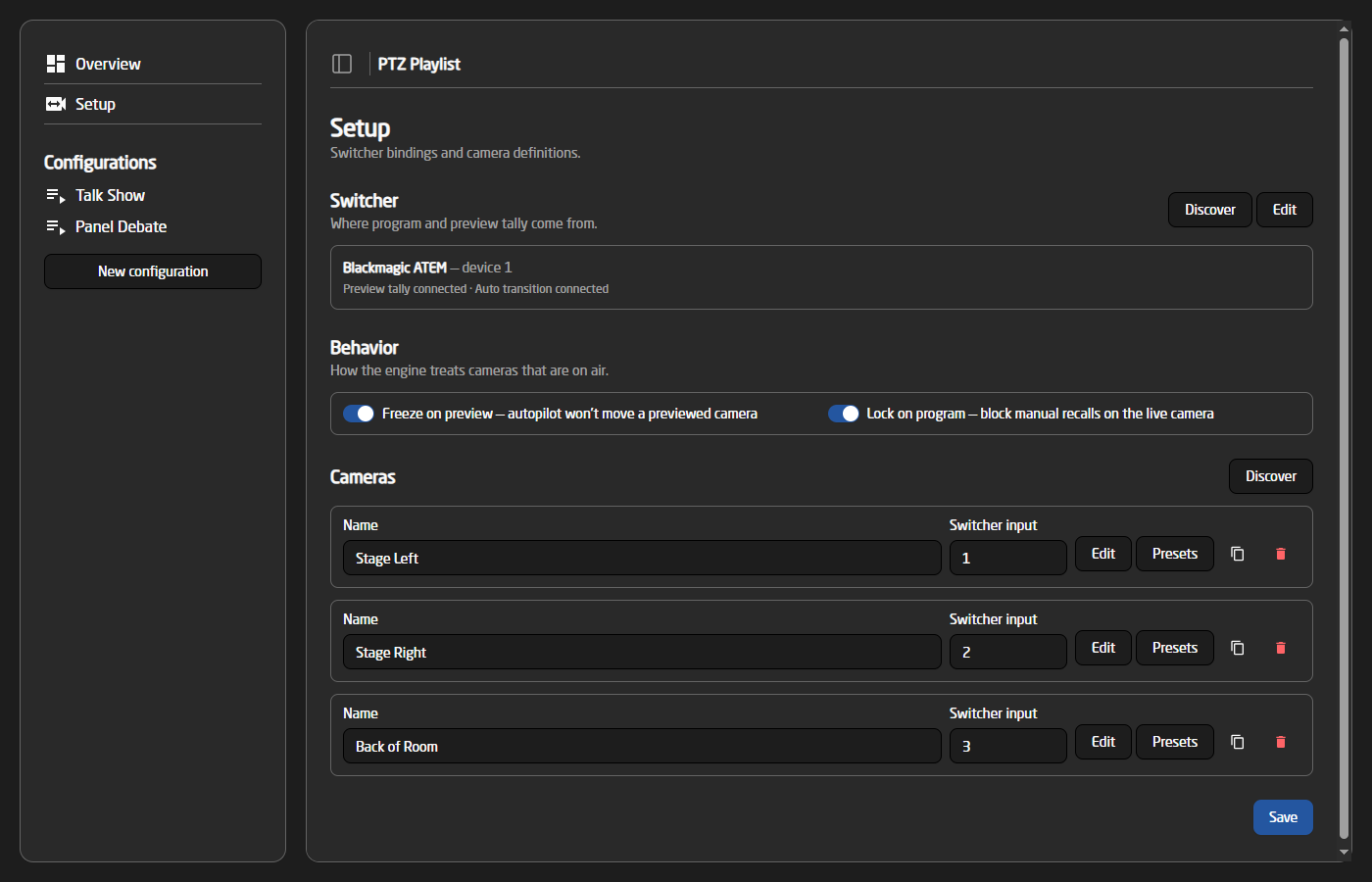The width and height of the screenshot is (1372, 882).
Task: Click the Back of Room name field
Action: (642, 746)
